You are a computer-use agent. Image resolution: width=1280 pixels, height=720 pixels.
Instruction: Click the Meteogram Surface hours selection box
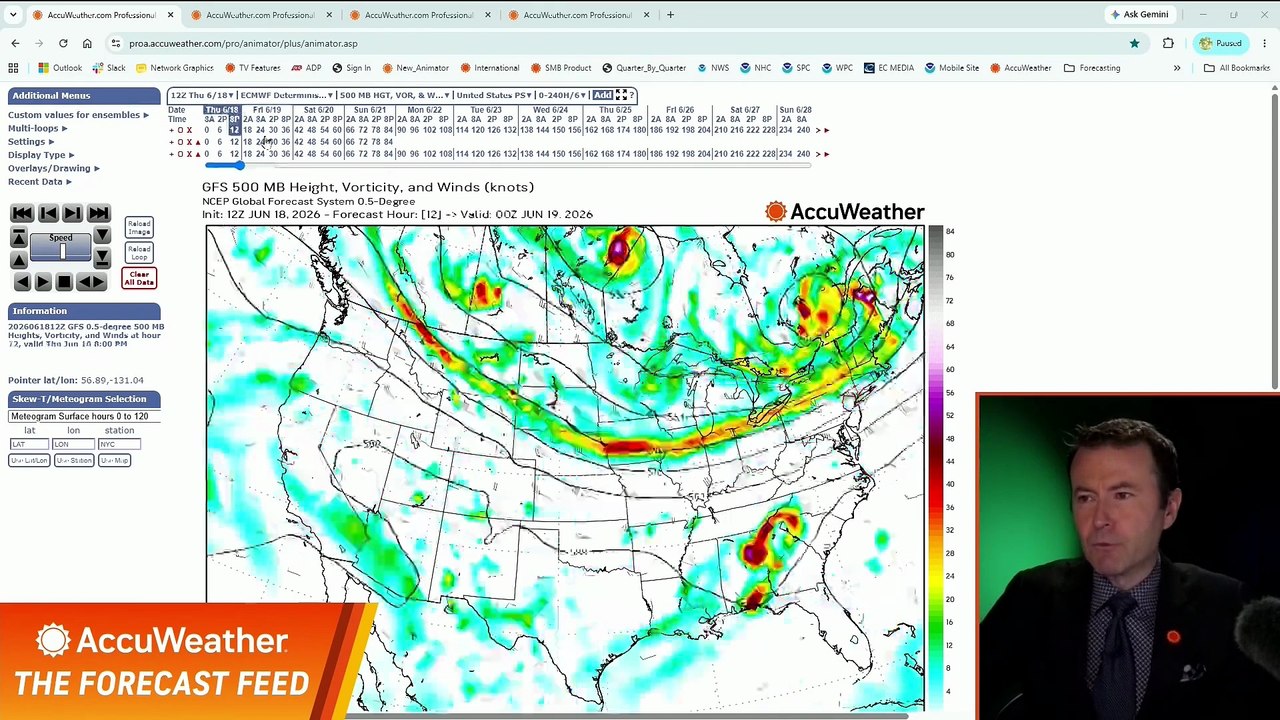[x=84, y=416]
